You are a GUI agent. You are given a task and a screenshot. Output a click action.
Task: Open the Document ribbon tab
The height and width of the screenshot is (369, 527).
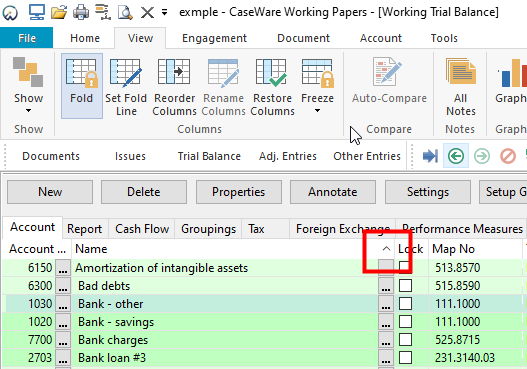303,38
